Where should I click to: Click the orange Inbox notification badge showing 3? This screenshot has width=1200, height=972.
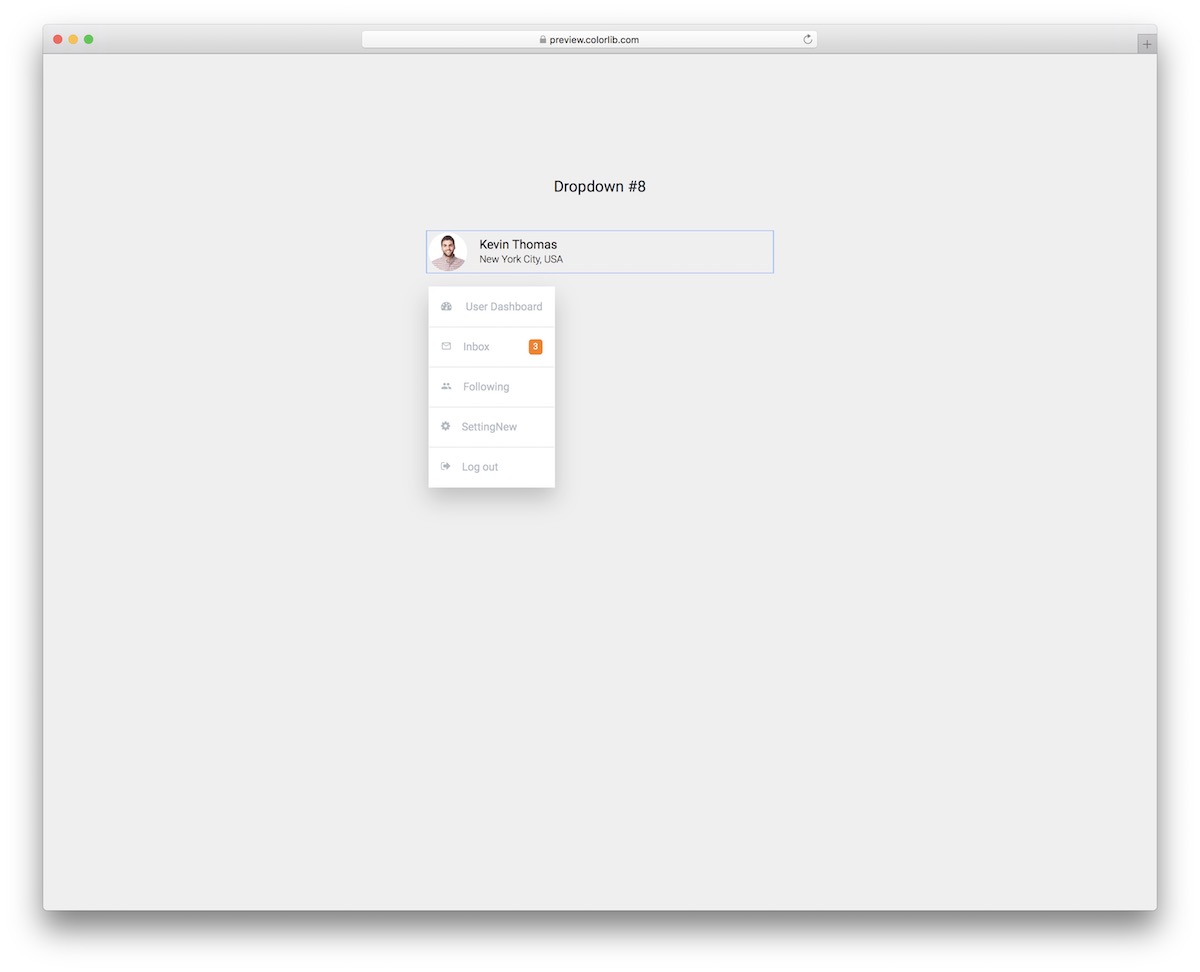tap(535, 346)
